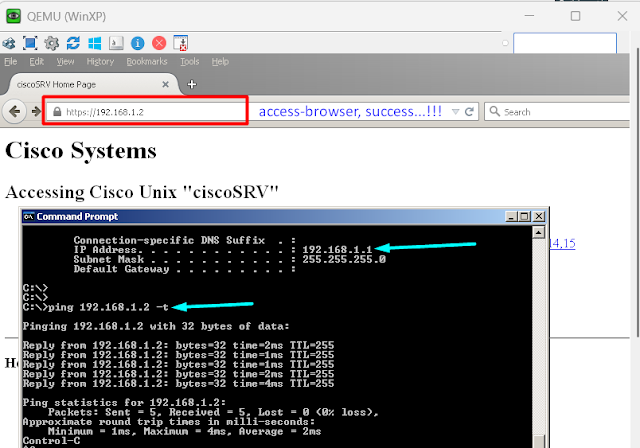Click the reply line with time=4ms
640x448 pixels.
[x=178, y=384]
